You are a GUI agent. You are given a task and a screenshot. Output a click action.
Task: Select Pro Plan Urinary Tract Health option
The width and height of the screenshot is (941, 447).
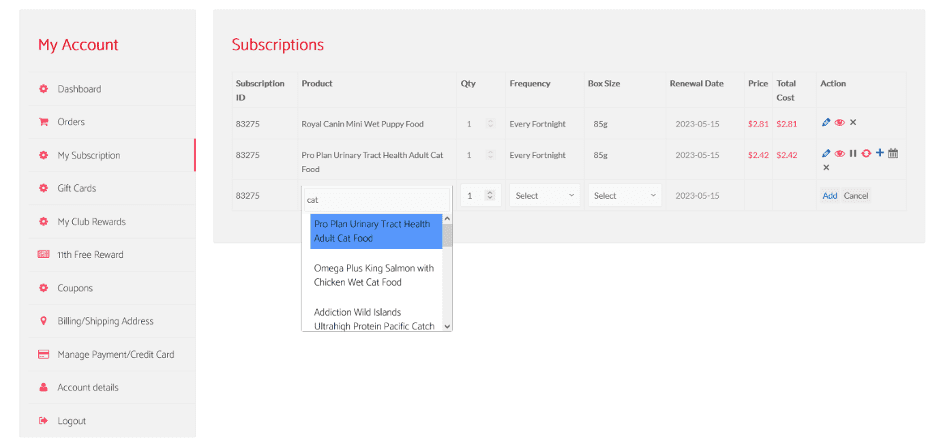[374, 231]
